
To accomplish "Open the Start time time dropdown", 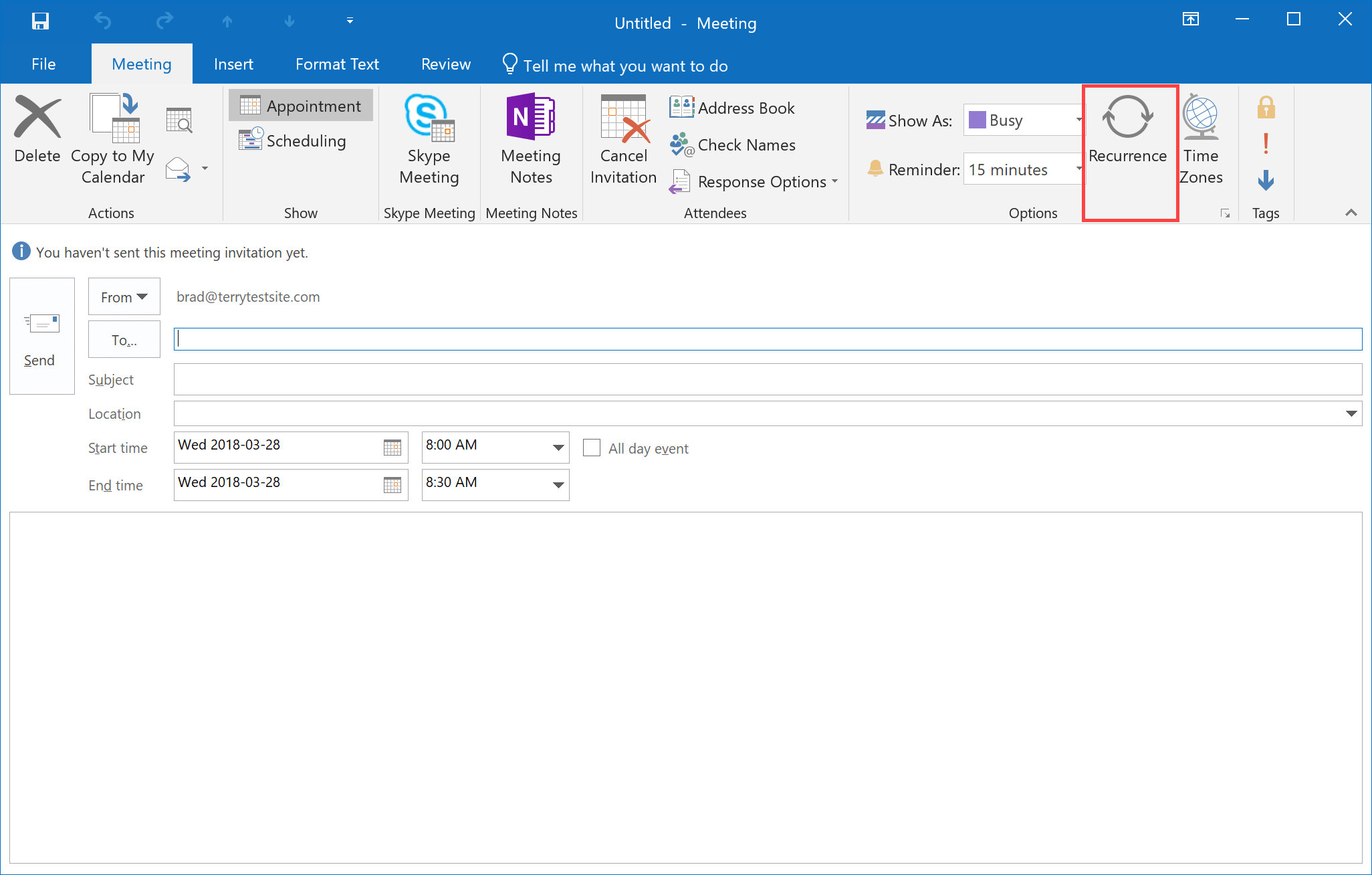I will [x=558, y=446].
